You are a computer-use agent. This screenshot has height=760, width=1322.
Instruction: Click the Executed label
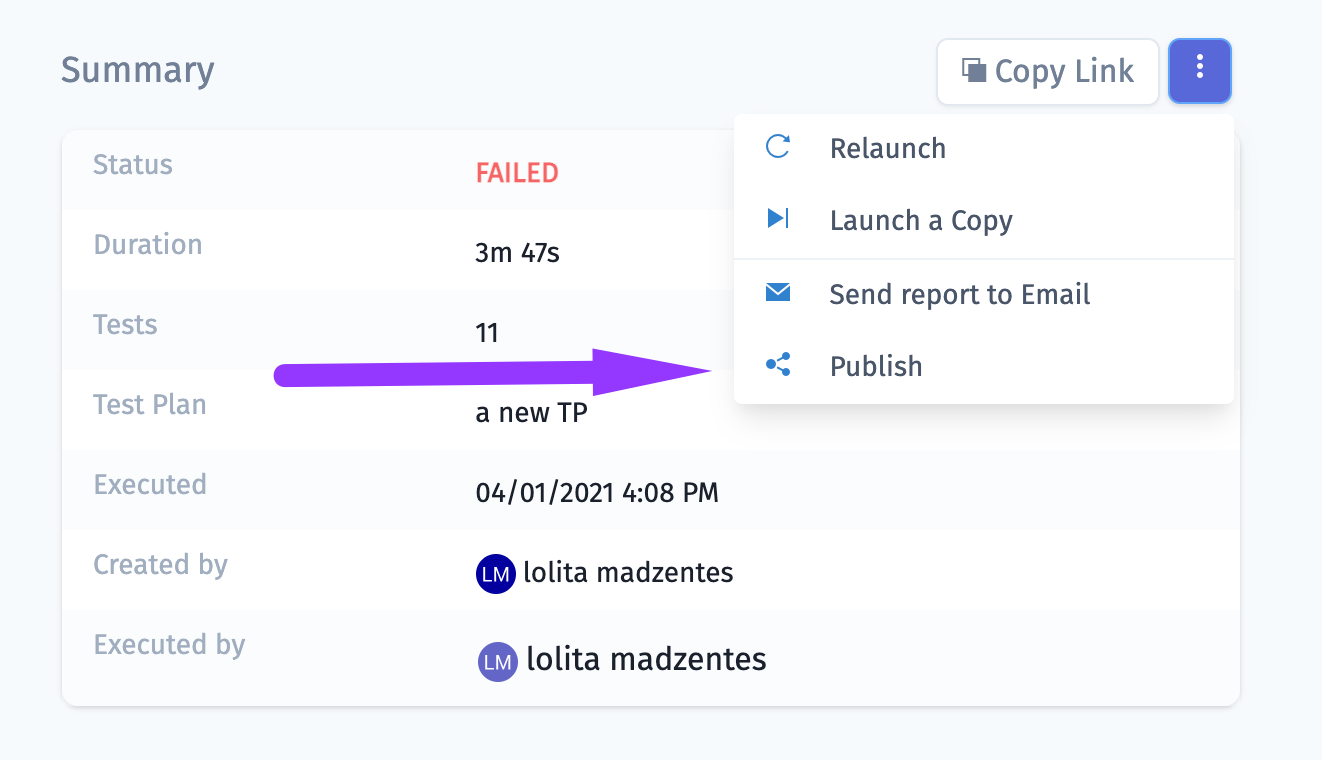(x=150, y=485)
